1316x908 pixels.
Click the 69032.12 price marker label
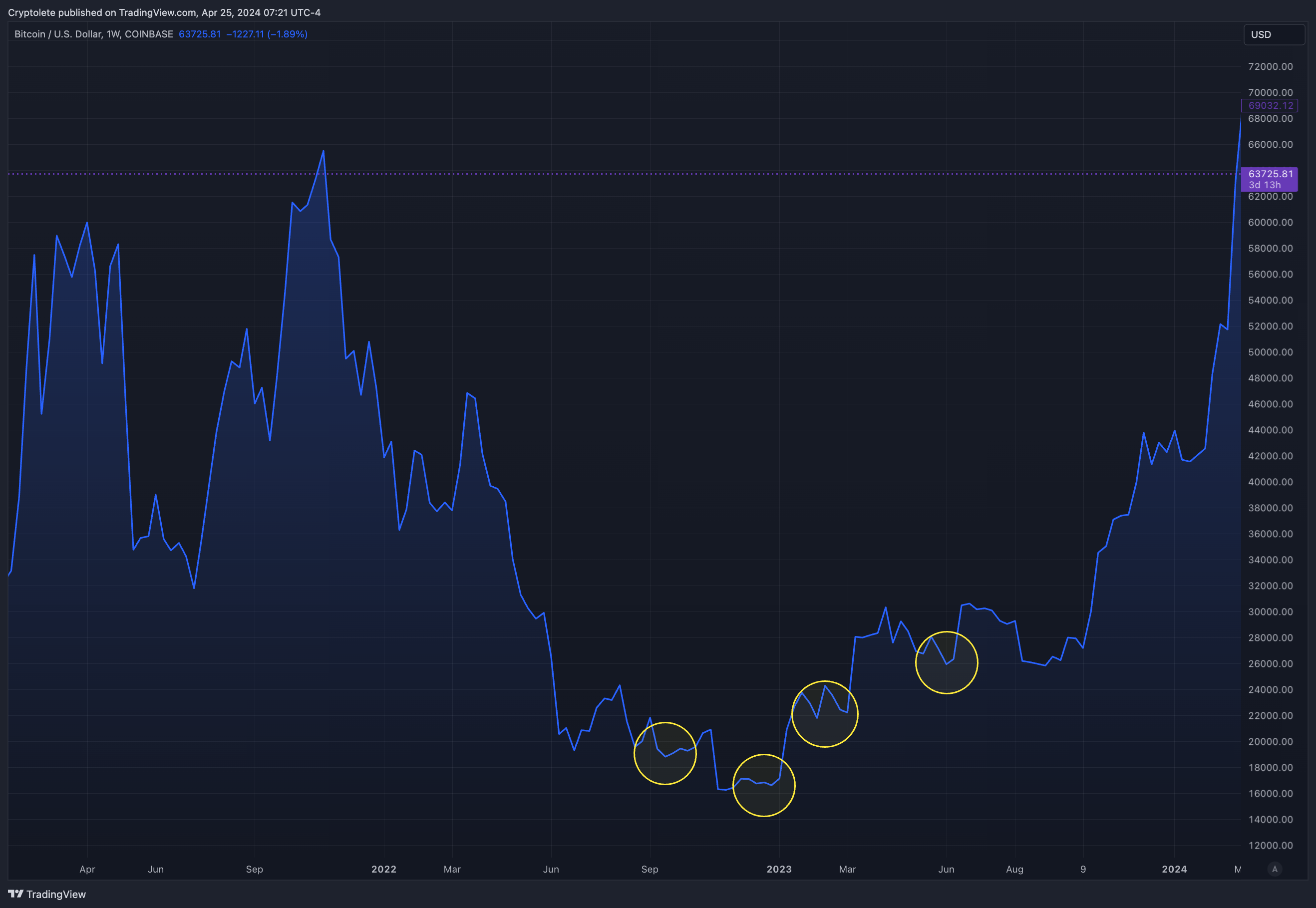click(x=1270, y=105)
